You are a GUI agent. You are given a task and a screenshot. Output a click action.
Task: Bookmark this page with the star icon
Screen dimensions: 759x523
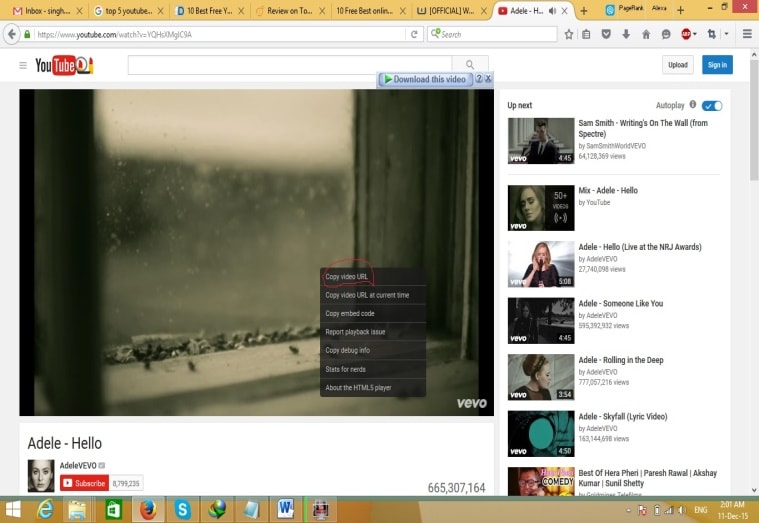(569, 34)
